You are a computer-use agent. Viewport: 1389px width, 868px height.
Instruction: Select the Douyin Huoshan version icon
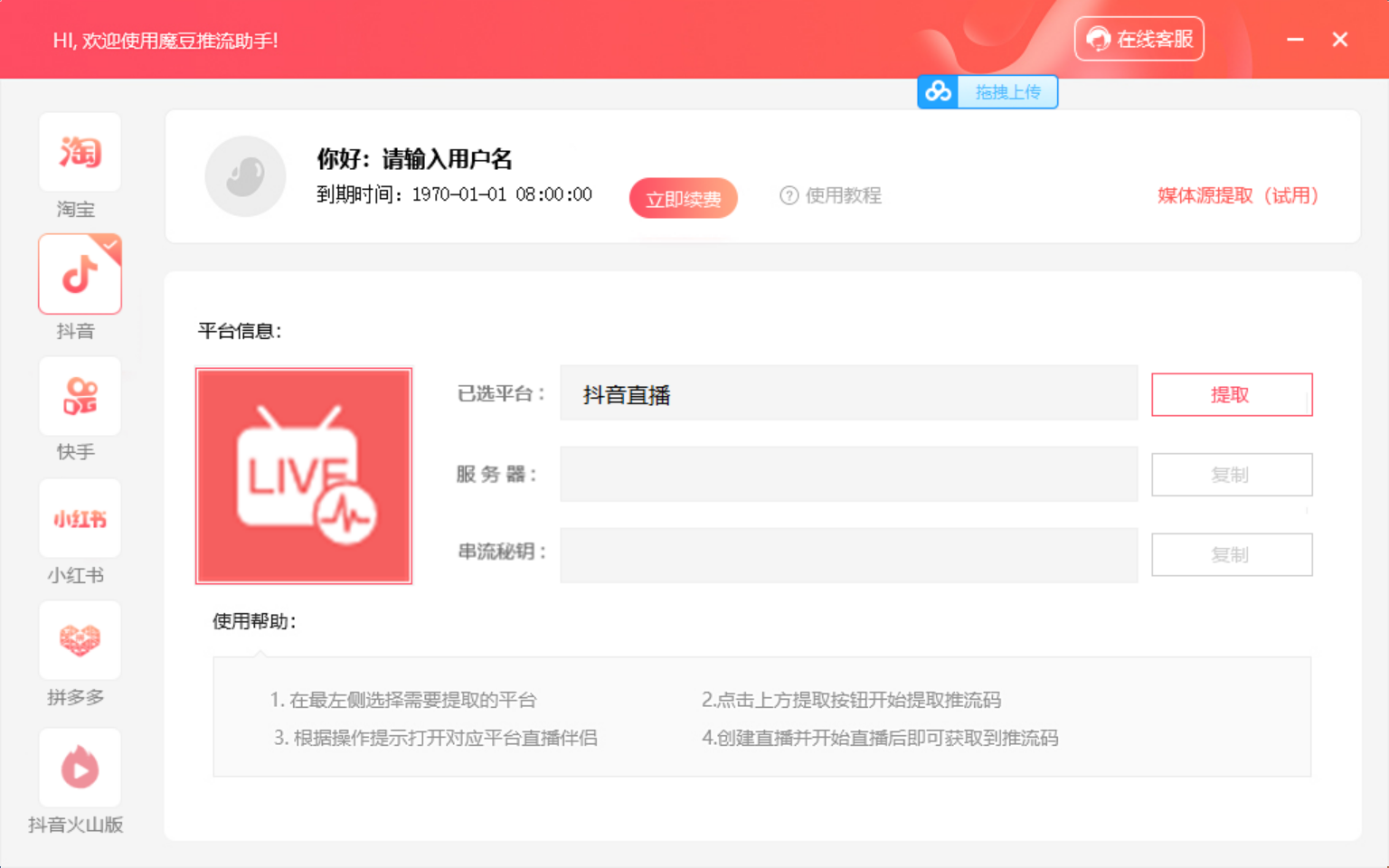[80, 767]
